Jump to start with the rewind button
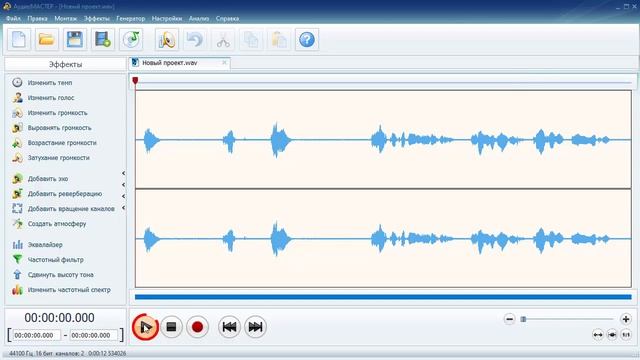This screenshot has height=360, width=640. pos(229,327)
